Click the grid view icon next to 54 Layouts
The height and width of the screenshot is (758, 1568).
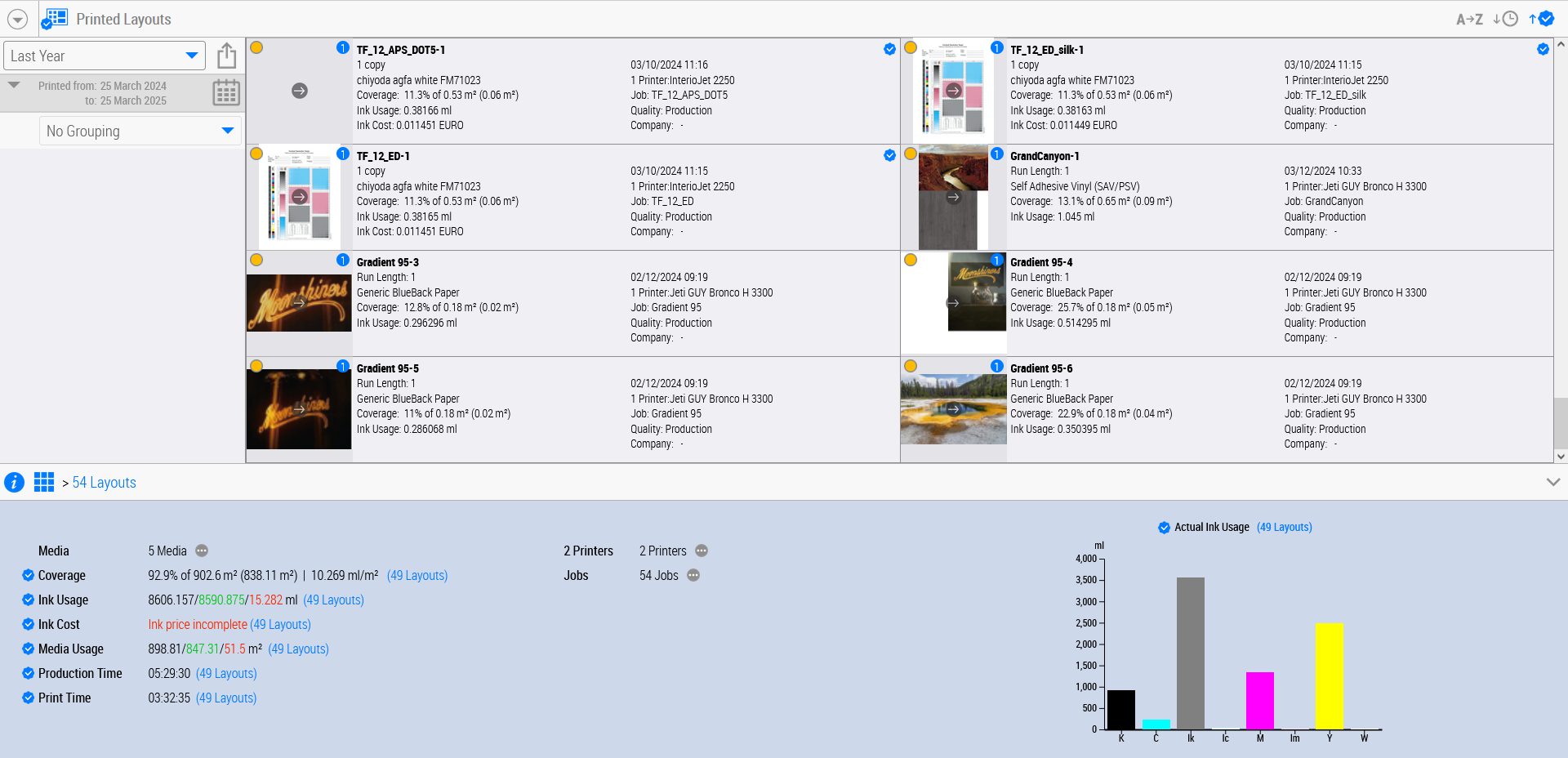[x=44, y=482]
